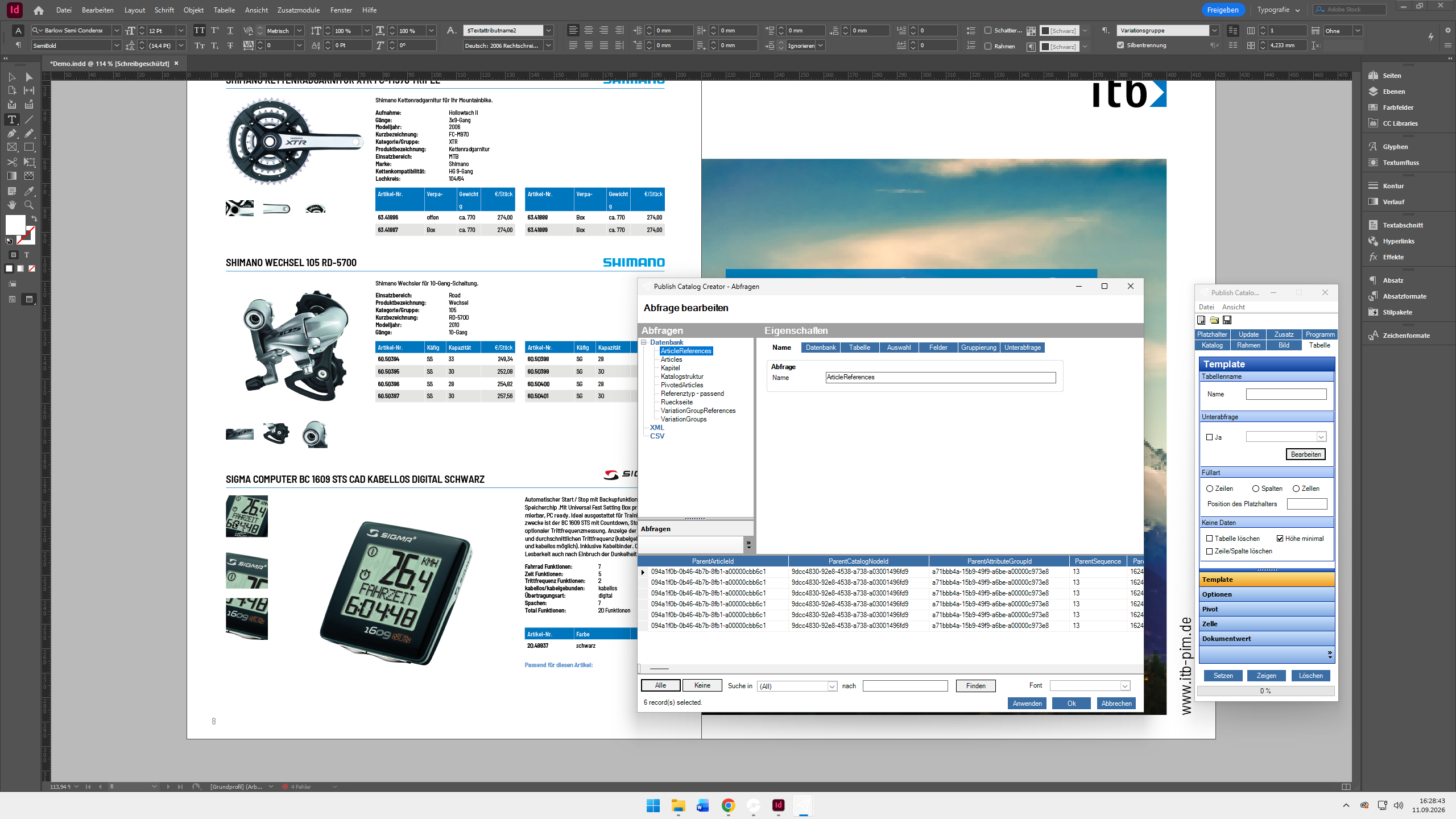1456x819 pixels.
Task: Select the Zellen radio button
Action: [x=1296, y=489]
